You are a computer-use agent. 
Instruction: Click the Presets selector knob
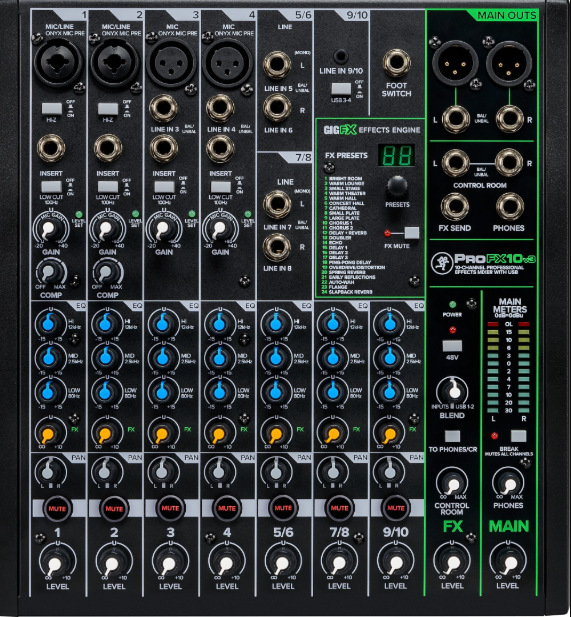click(x=397, y=187)
